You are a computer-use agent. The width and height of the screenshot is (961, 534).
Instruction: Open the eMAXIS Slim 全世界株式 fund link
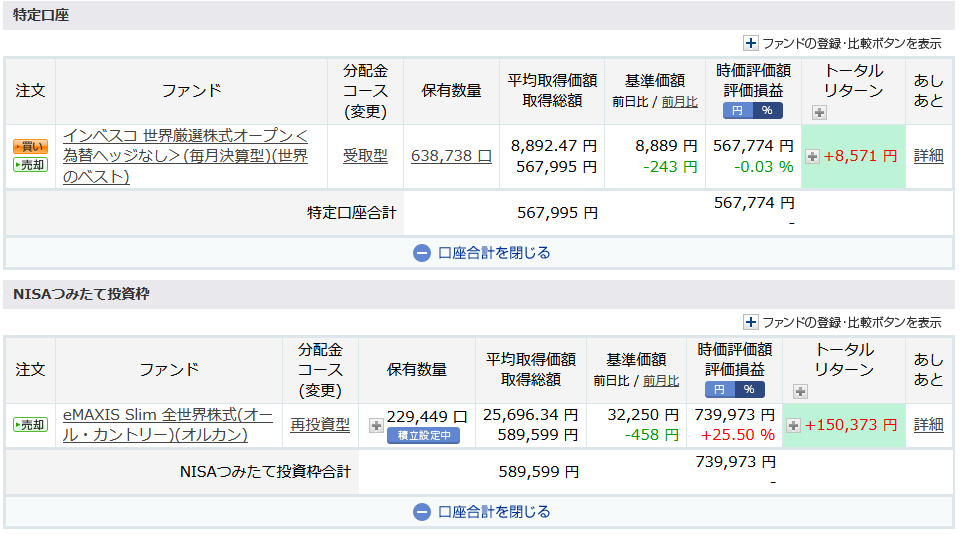tap(167, 424)
